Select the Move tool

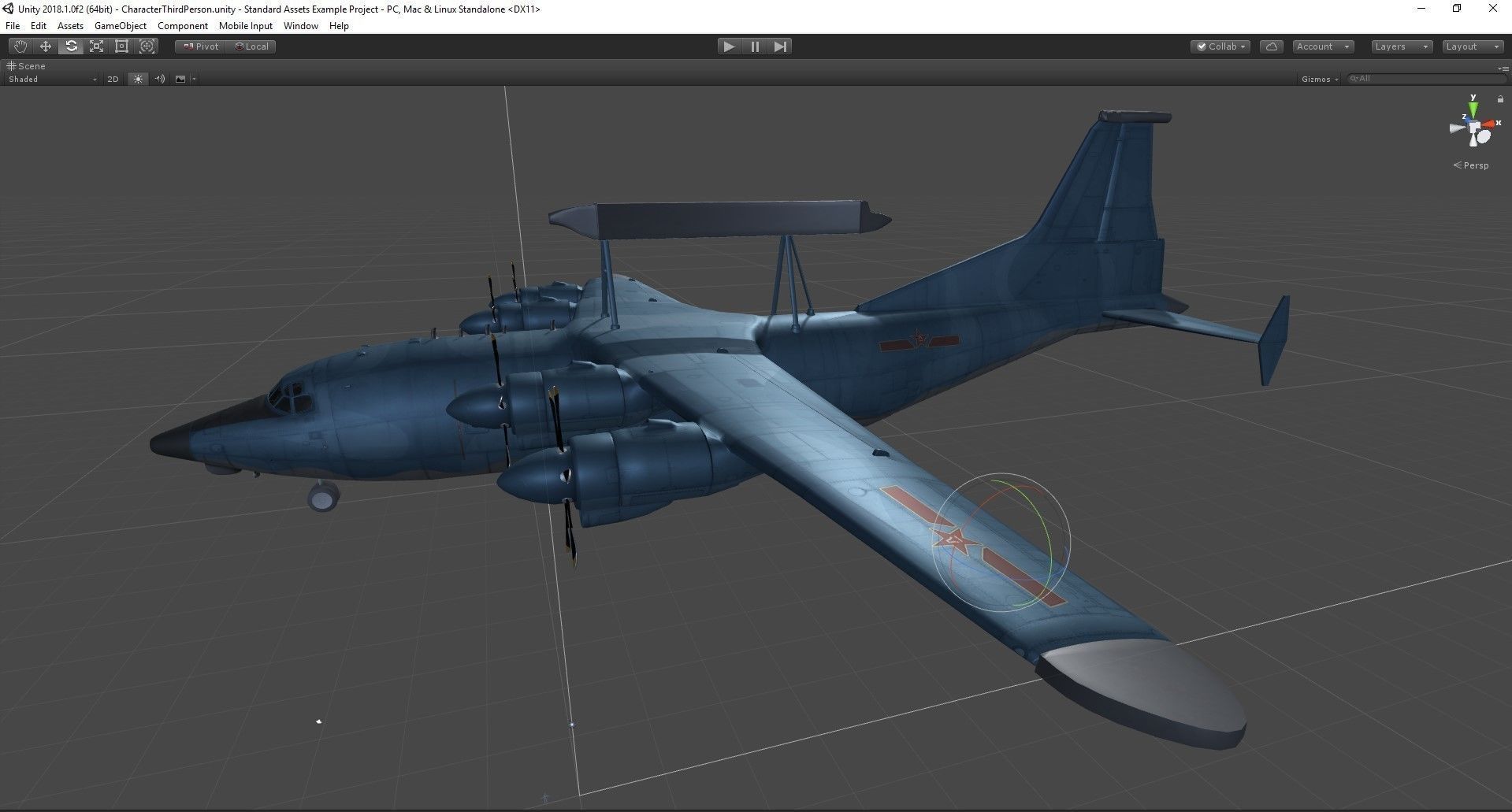[x=46, y=46]
